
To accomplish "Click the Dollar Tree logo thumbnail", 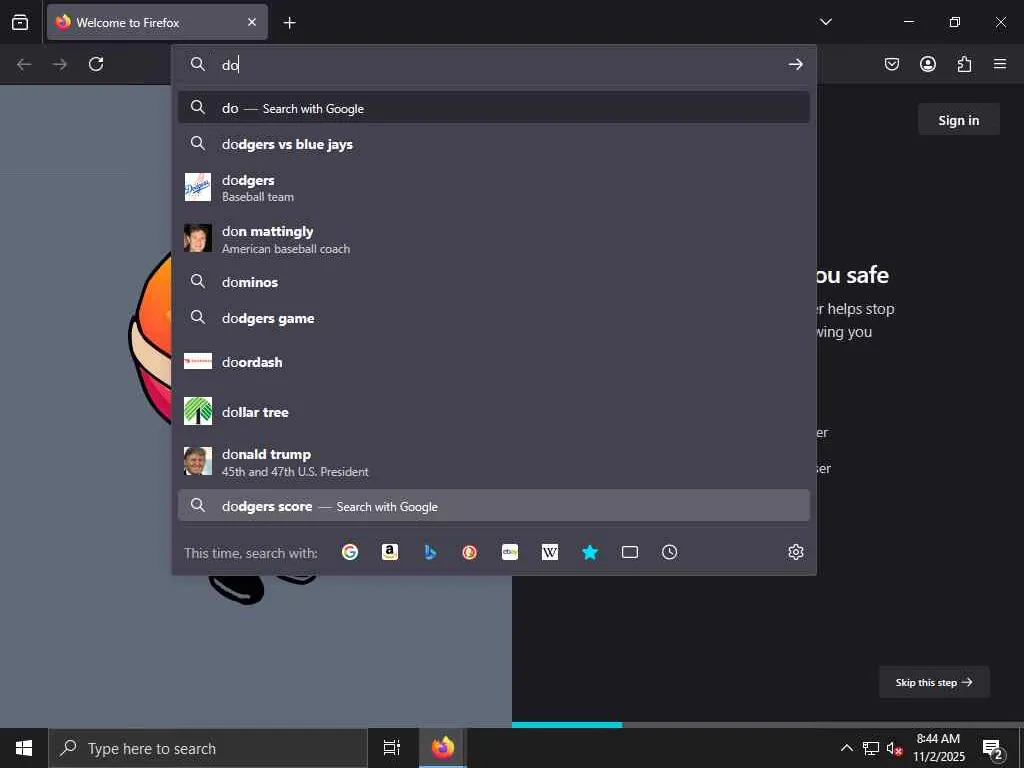I will pyautogui.click(x=198, y=411).
